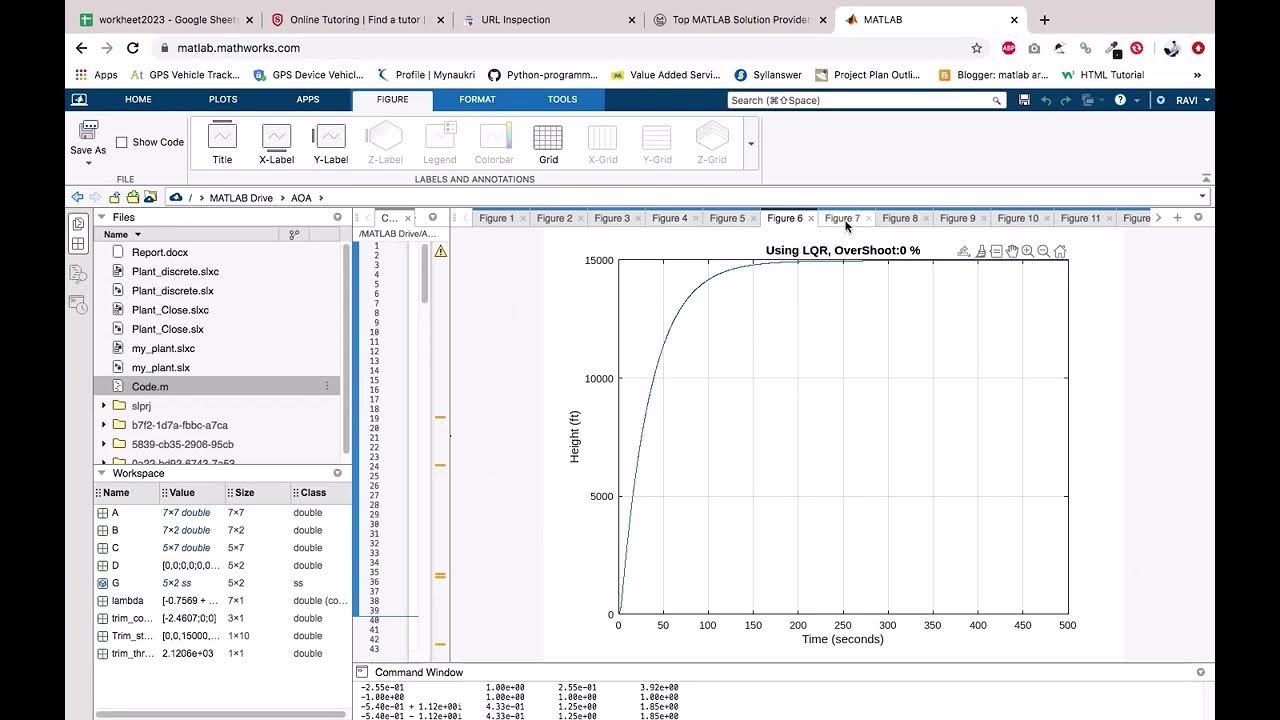This screenshot has width=1280, height=720.
Task: Go back to previous folder in MATLAB
Action: pos(77,197)
